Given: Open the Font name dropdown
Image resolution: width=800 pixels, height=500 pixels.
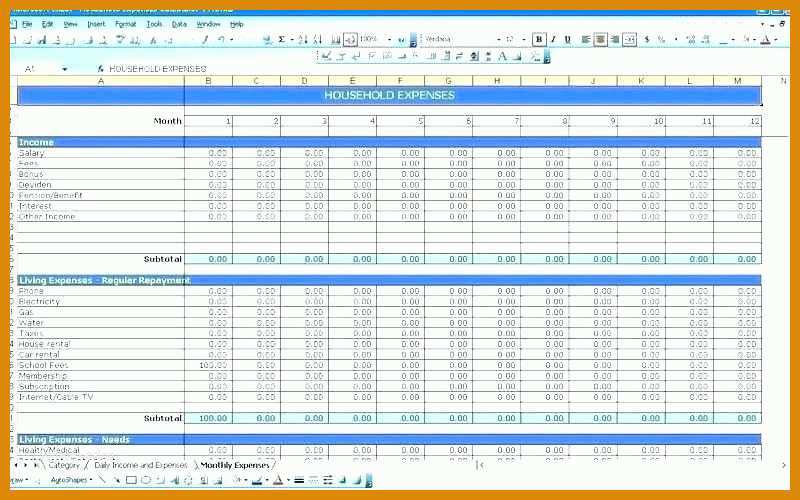Looking at the screenshot, I should coord(499,39).
